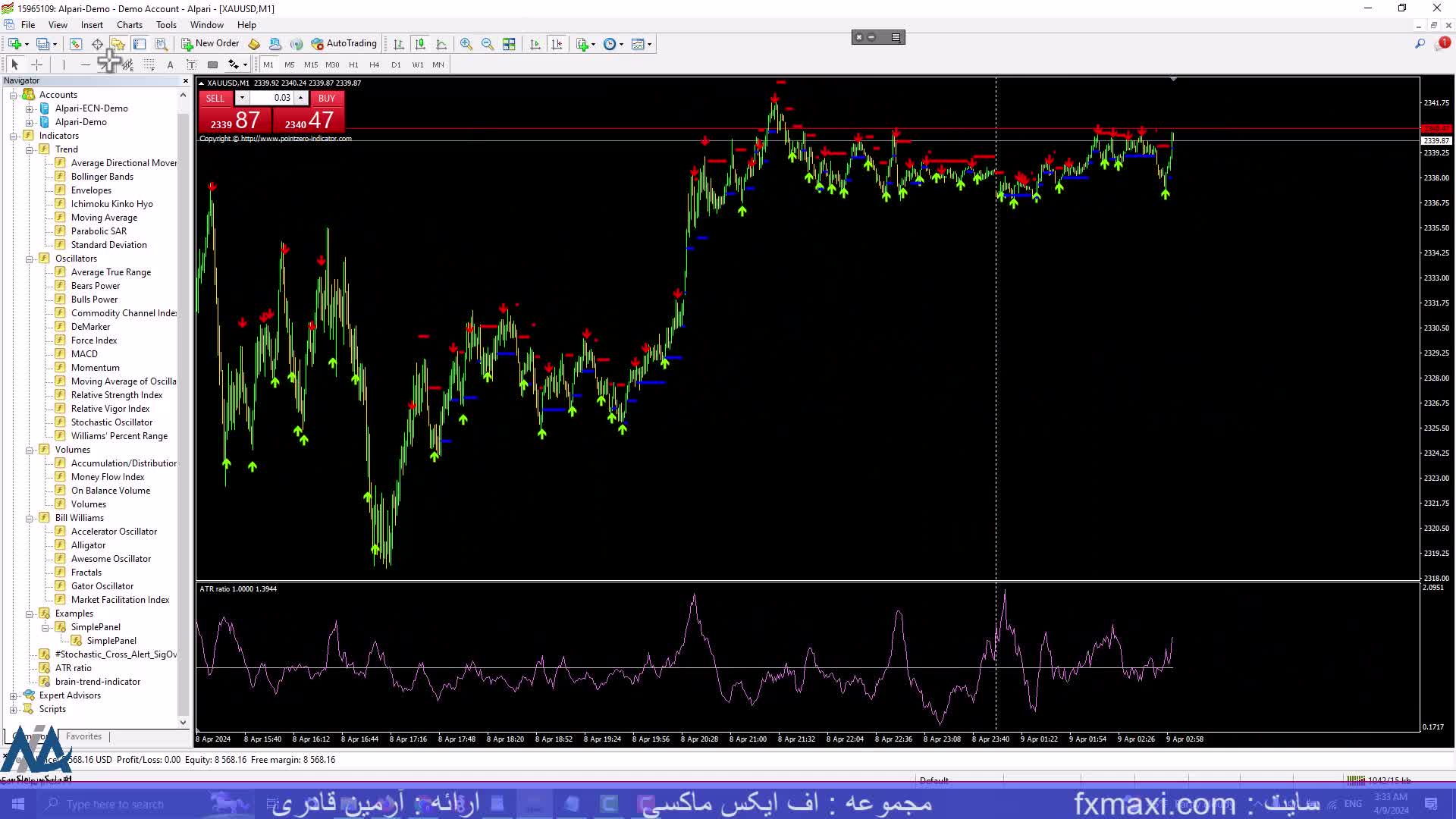Open the Market Watch panel icon

click(75, 44)
